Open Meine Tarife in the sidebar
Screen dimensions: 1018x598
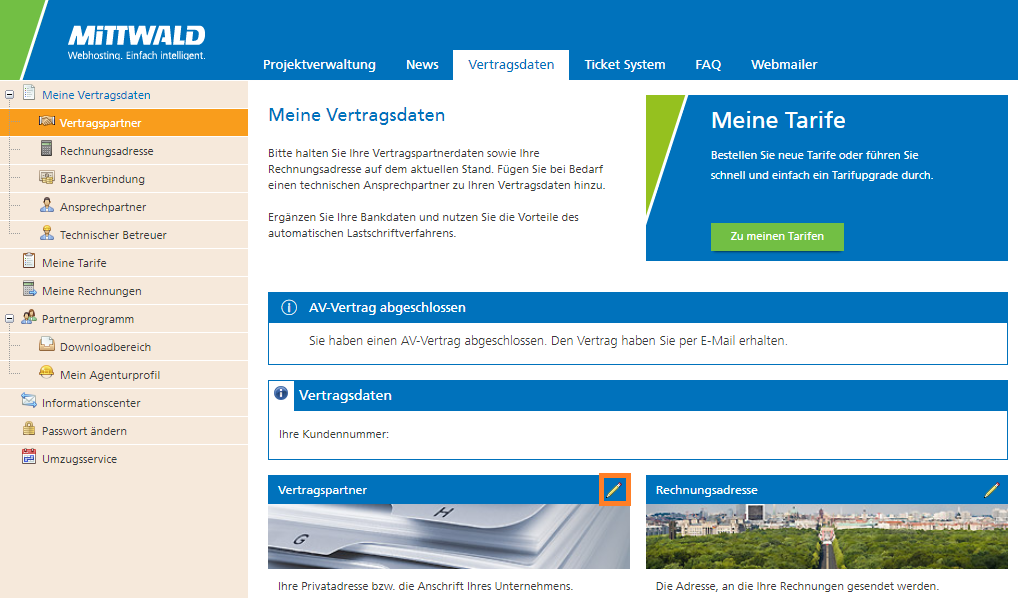[74, 263]
